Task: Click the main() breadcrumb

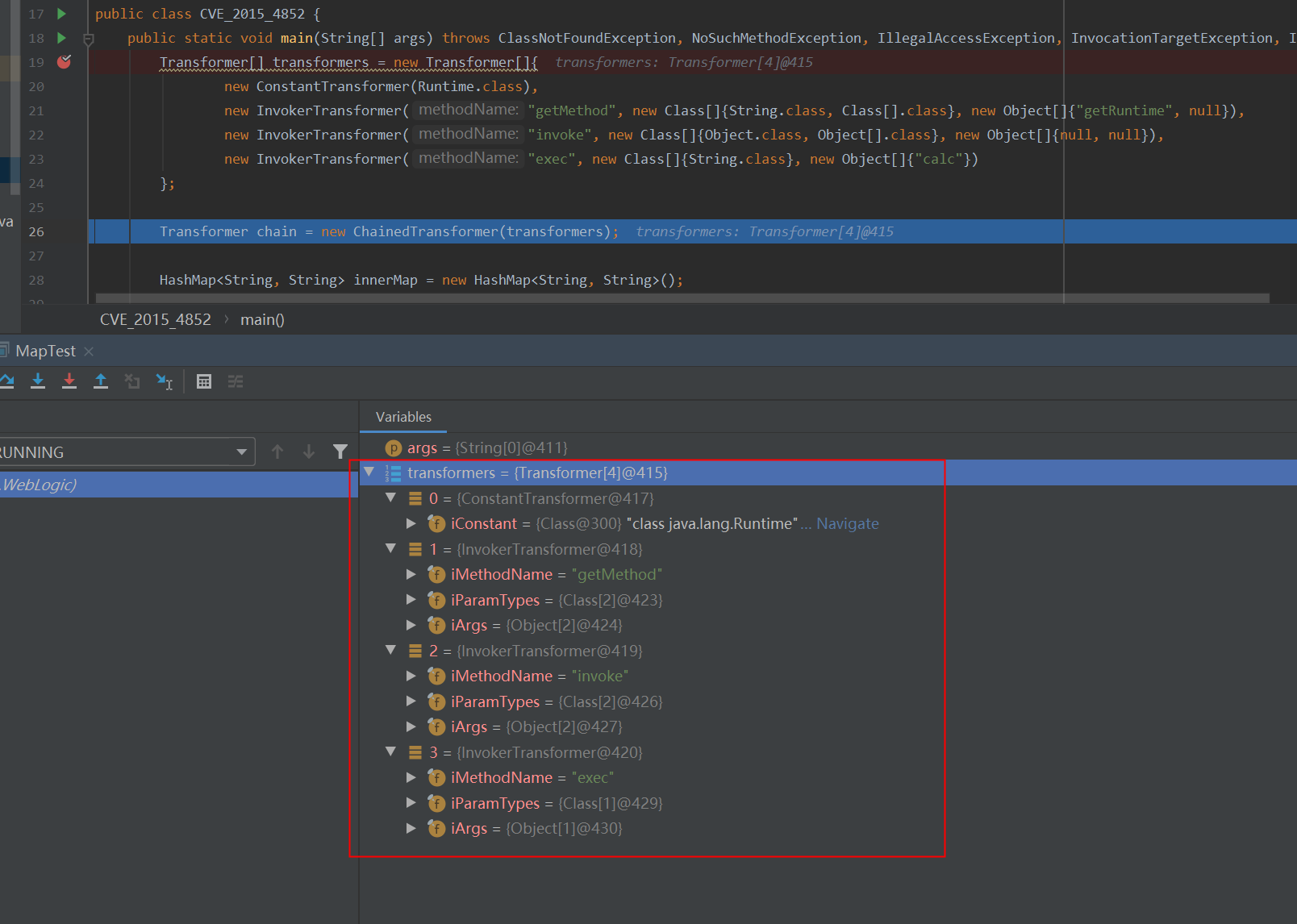Action: pyautogui.click(x=262, y=319)
